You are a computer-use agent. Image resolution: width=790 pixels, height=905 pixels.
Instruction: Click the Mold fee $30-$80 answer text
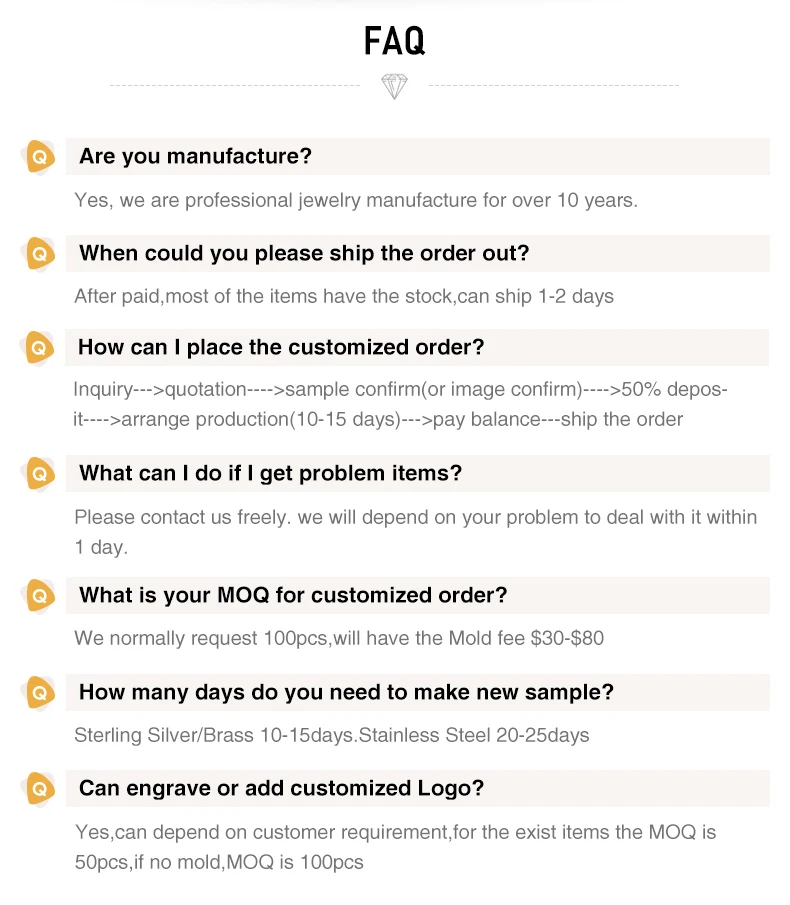tap(339, 638)
